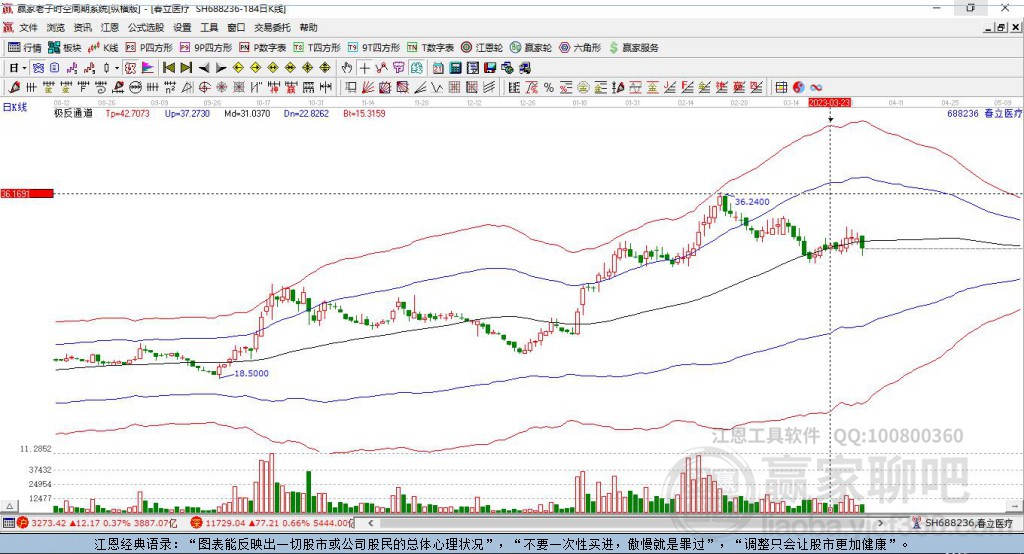The image size is (1024, 554).
Task: Open the 浏览 menu
Action: coord(56,27)
